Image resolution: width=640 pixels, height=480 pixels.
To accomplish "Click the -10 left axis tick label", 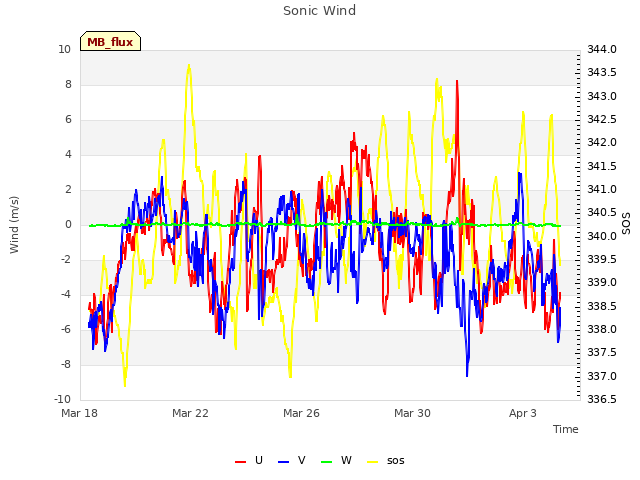I will [62, 399].
